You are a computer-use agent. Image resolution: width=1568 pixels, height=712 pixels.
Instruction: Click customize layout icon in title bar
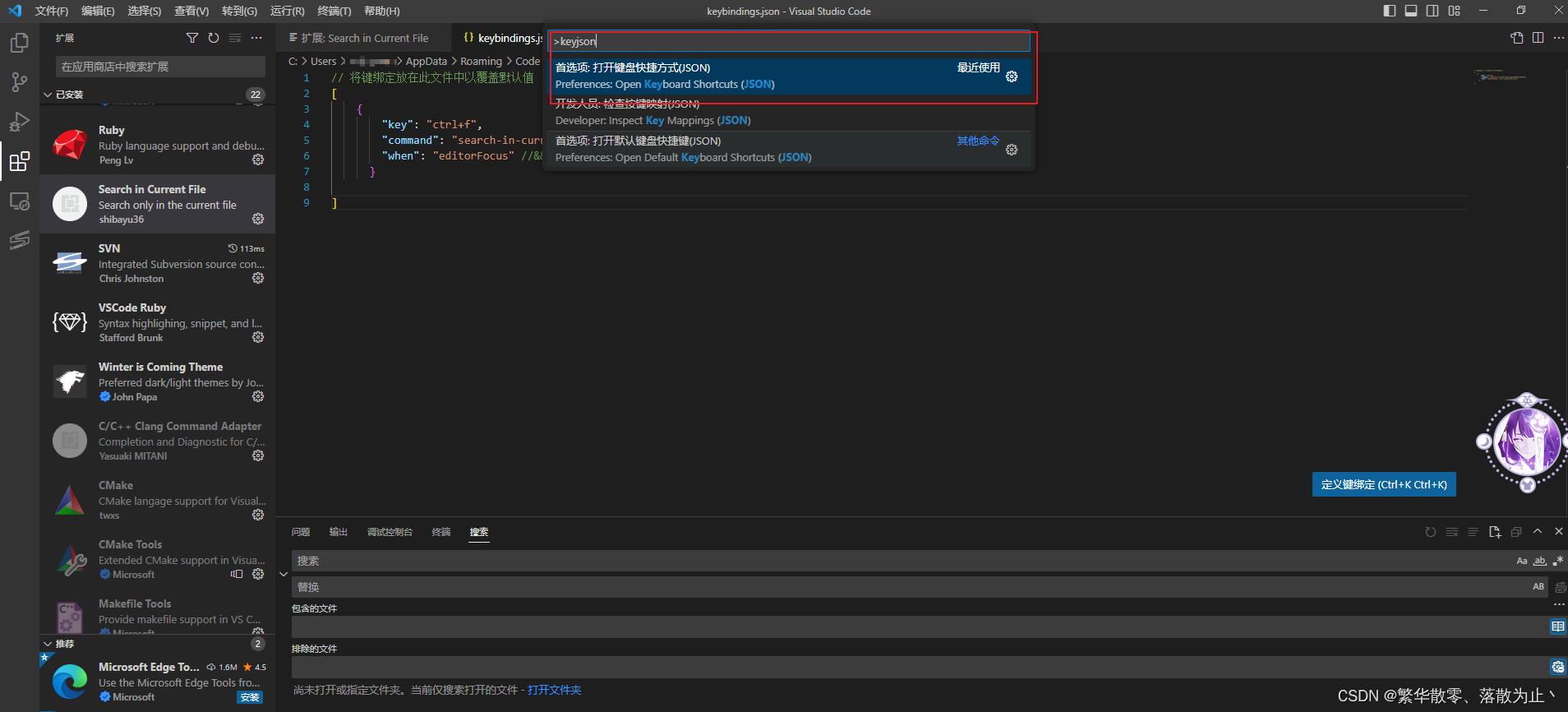tap(1455, 11)
